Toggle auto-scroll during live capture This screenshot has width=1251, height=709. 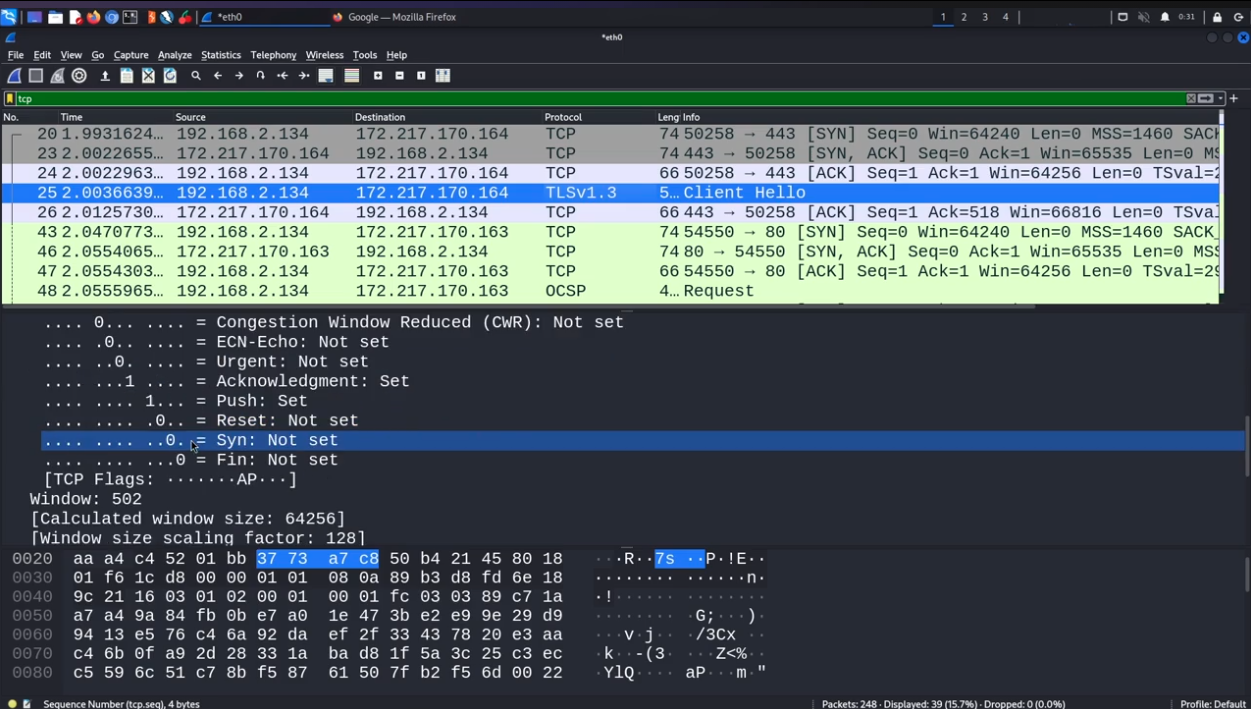pos(326,76)
